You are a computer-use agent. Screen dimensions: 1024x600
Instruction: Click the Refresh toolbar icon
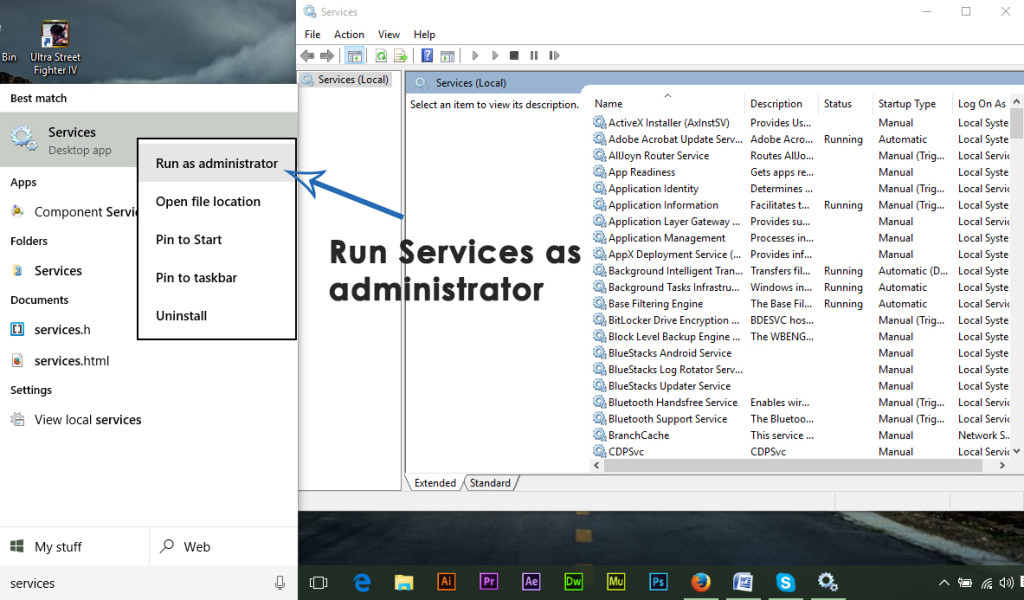381,56
